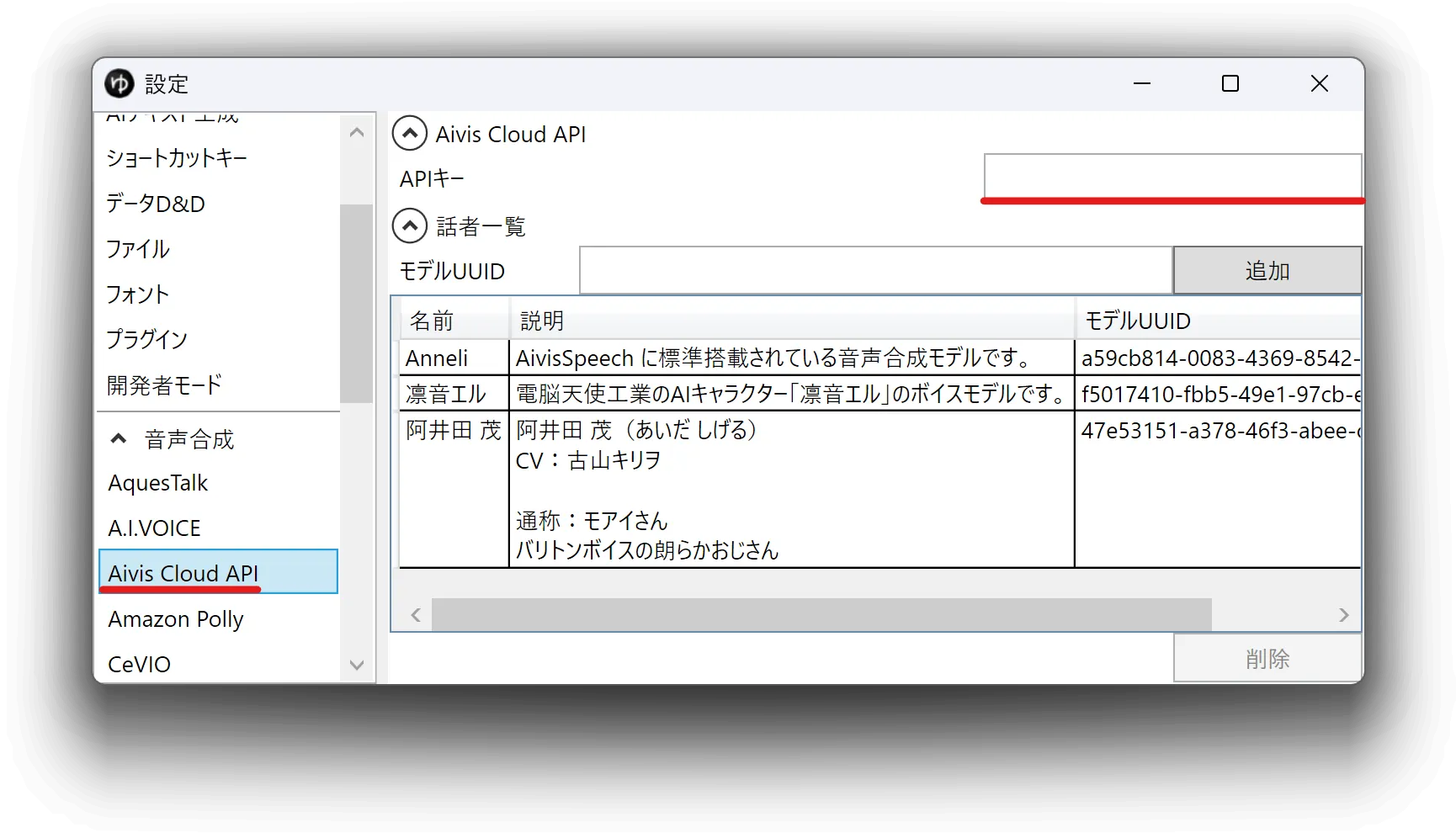Select the 凛音エル name cell
The height and width of the screenshot is (833, 1456).
pos(454,394)
